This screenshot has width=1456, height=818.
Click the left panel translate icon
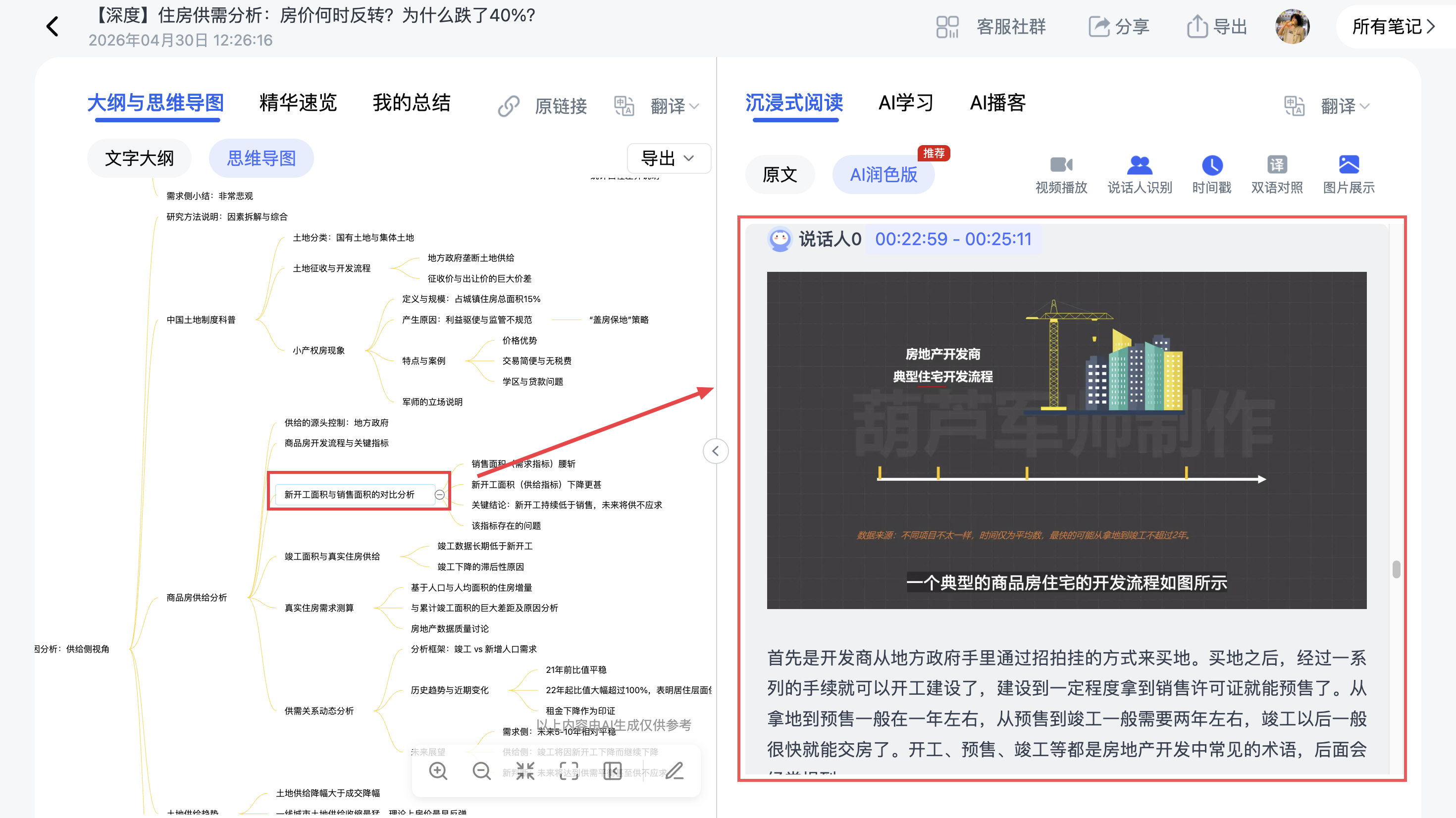click(x=624, y=106)
